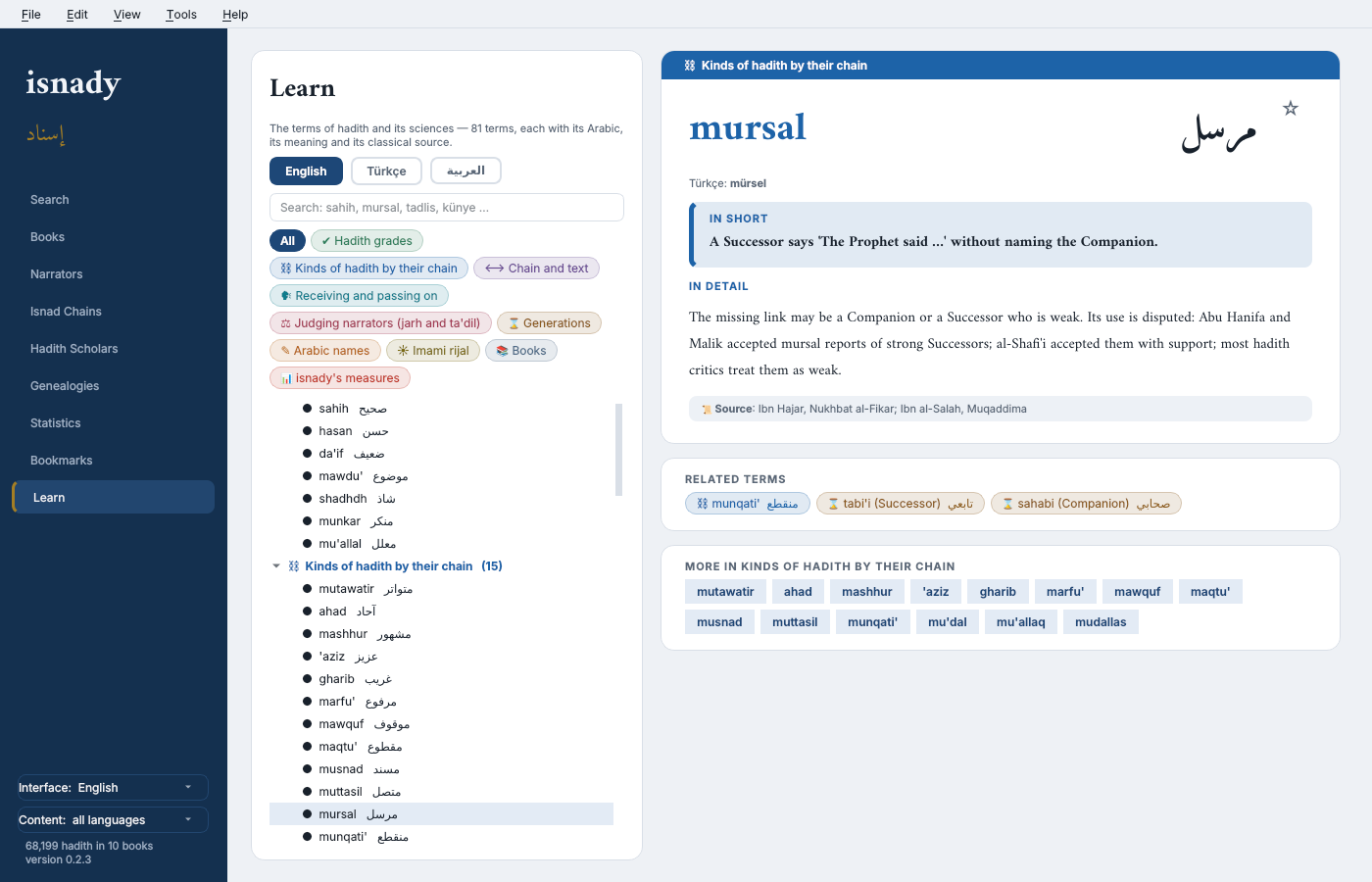
Task: Open muttasil from More in Kinds
Action: click(x=795, y=622)
